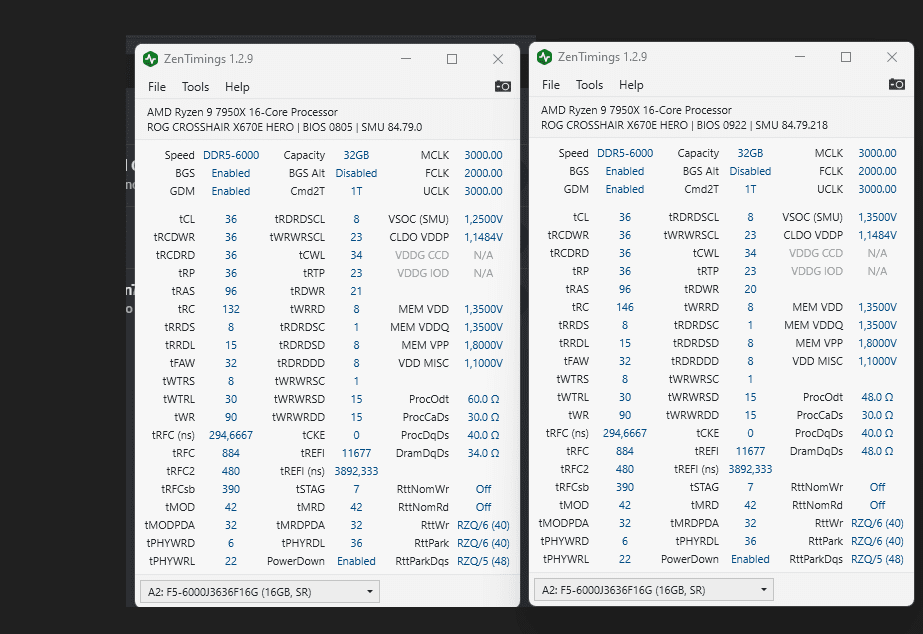Click DramDqDs value 34.0 Ω in left window
923x634 pixels.
point(483,453)
